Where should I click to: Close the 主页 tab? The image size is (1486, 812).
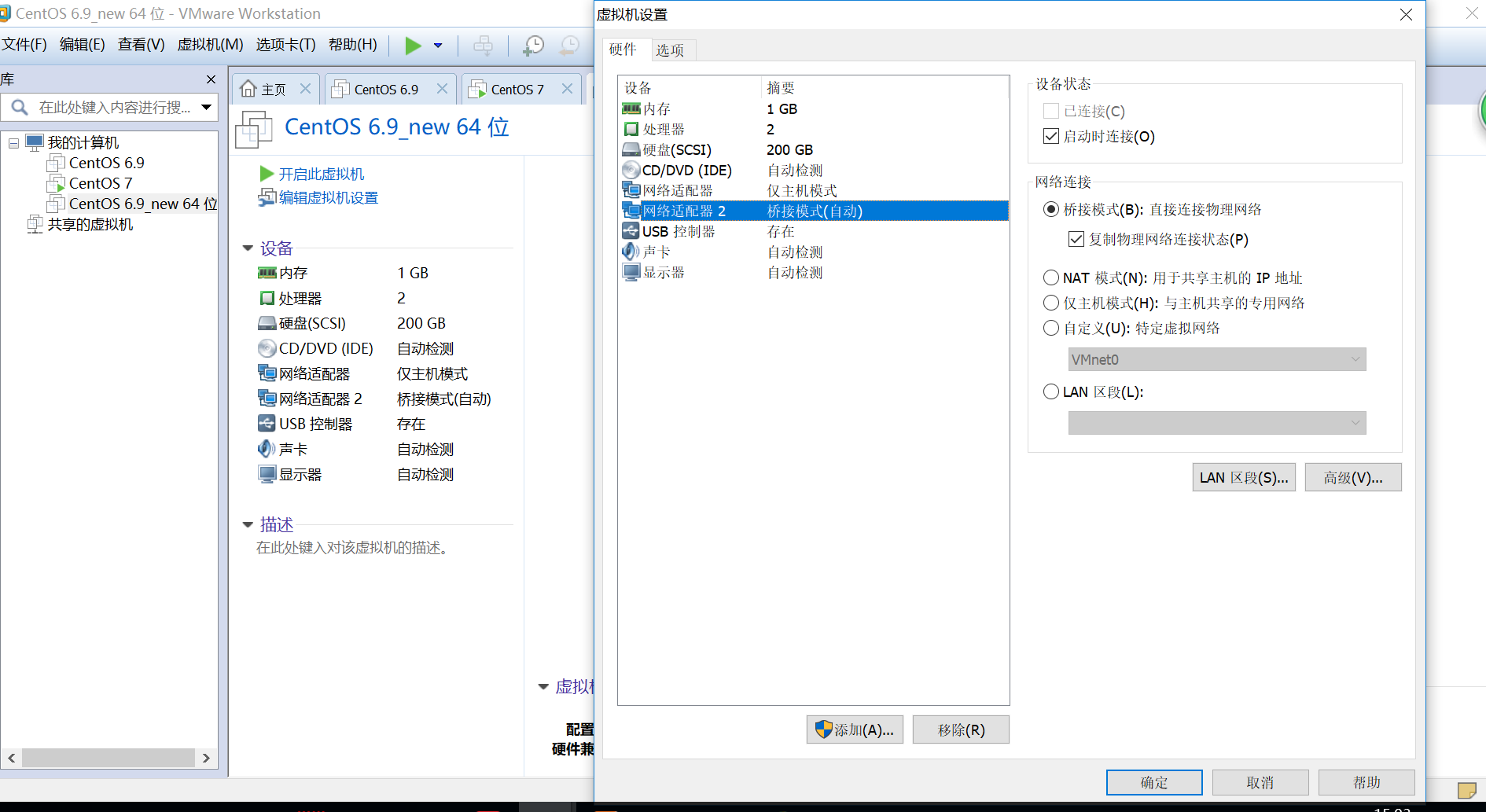point(306,89)
